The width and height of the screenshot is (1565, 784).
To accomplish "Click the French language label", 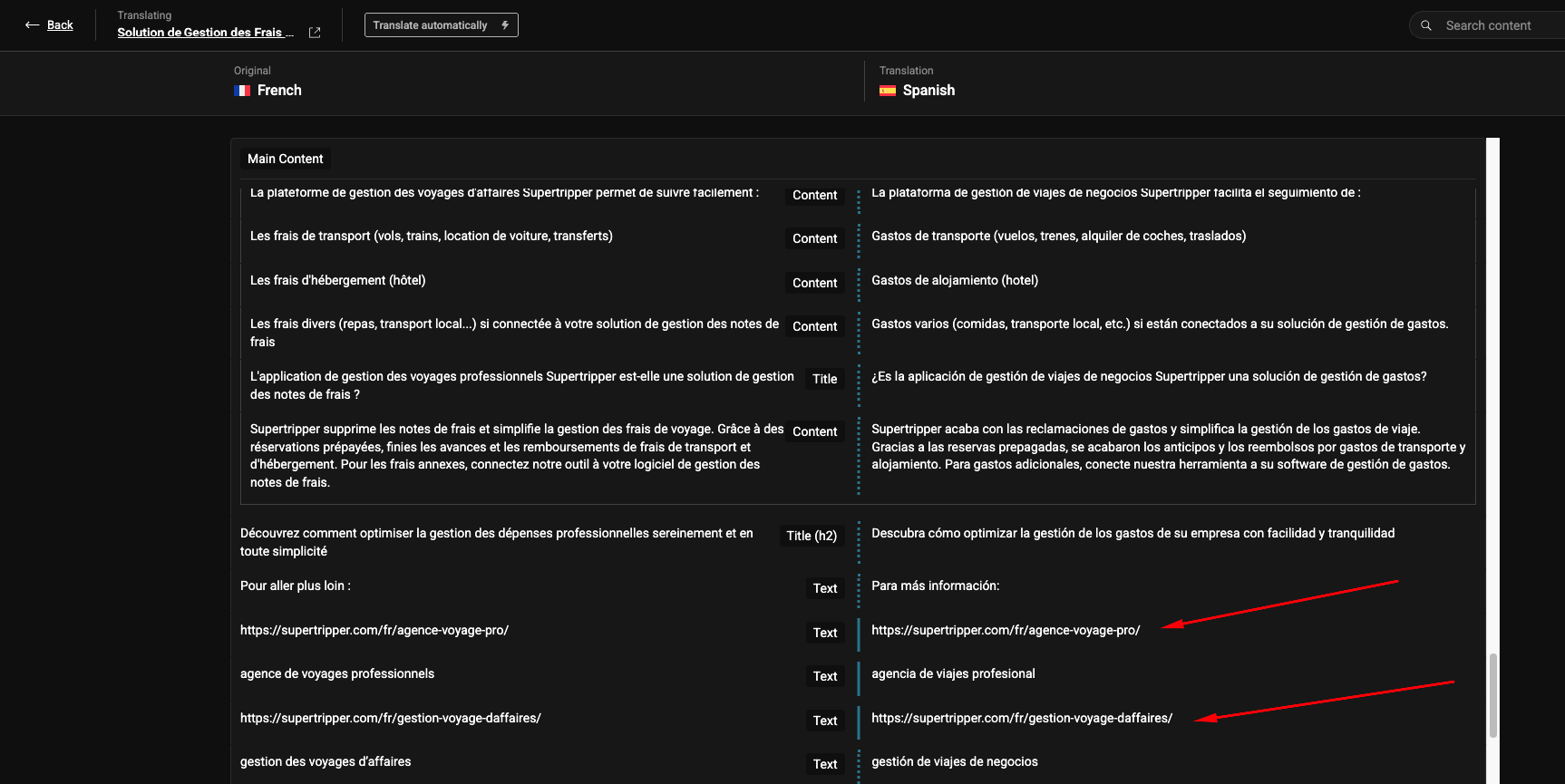I will (279, 91).
